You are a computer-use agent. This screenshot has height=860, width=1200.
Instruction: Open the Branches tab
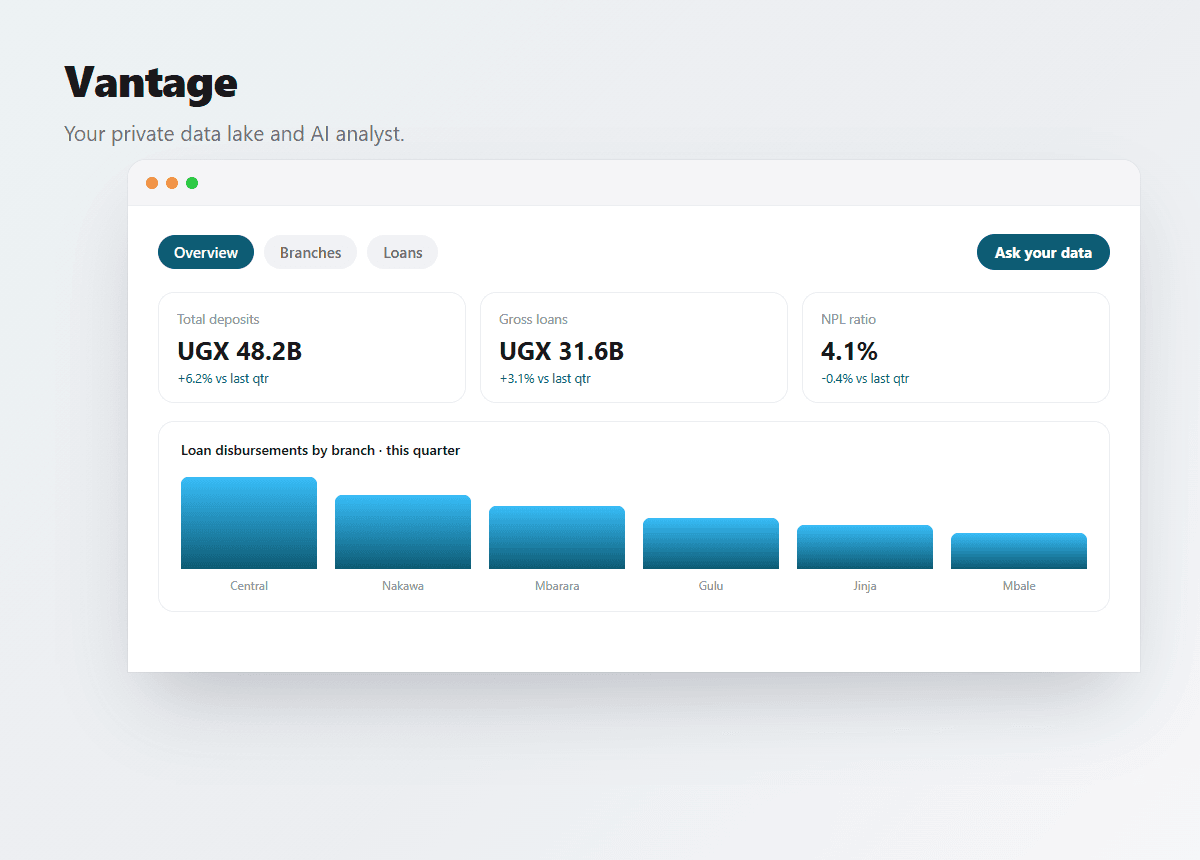click(x=310, y=252)
